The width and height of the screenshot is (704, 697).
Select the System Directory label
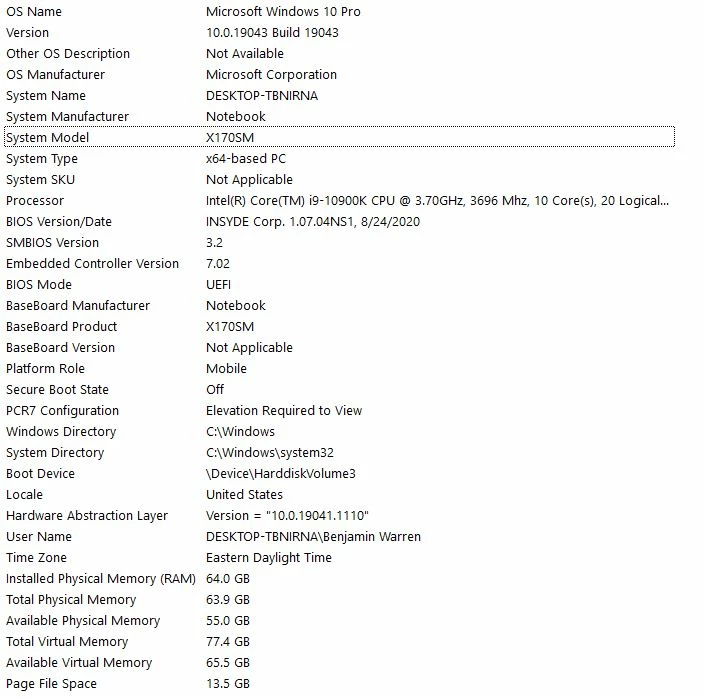55,453
